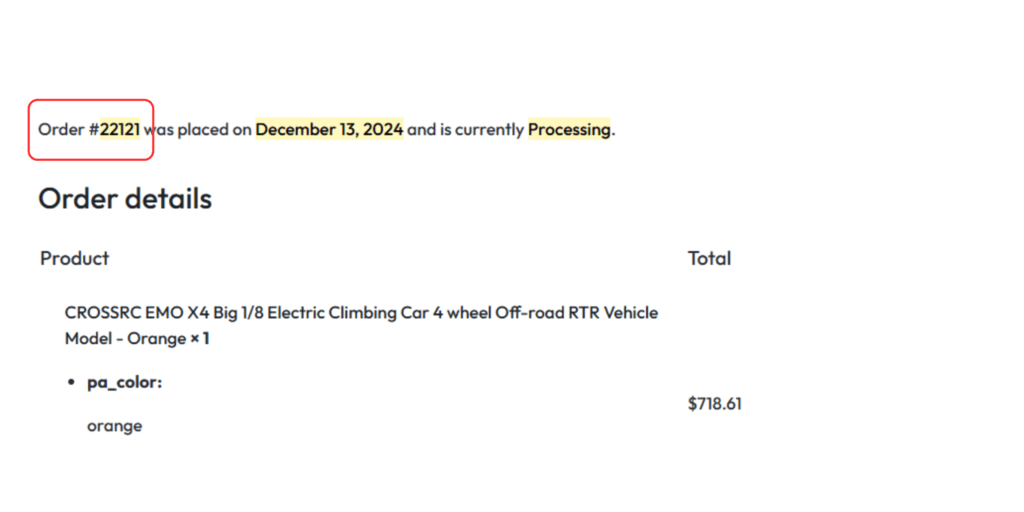Click the highlighted date December 13, 2024
1024x512 pixels.
pyautogui.click(x=329, y=129)
